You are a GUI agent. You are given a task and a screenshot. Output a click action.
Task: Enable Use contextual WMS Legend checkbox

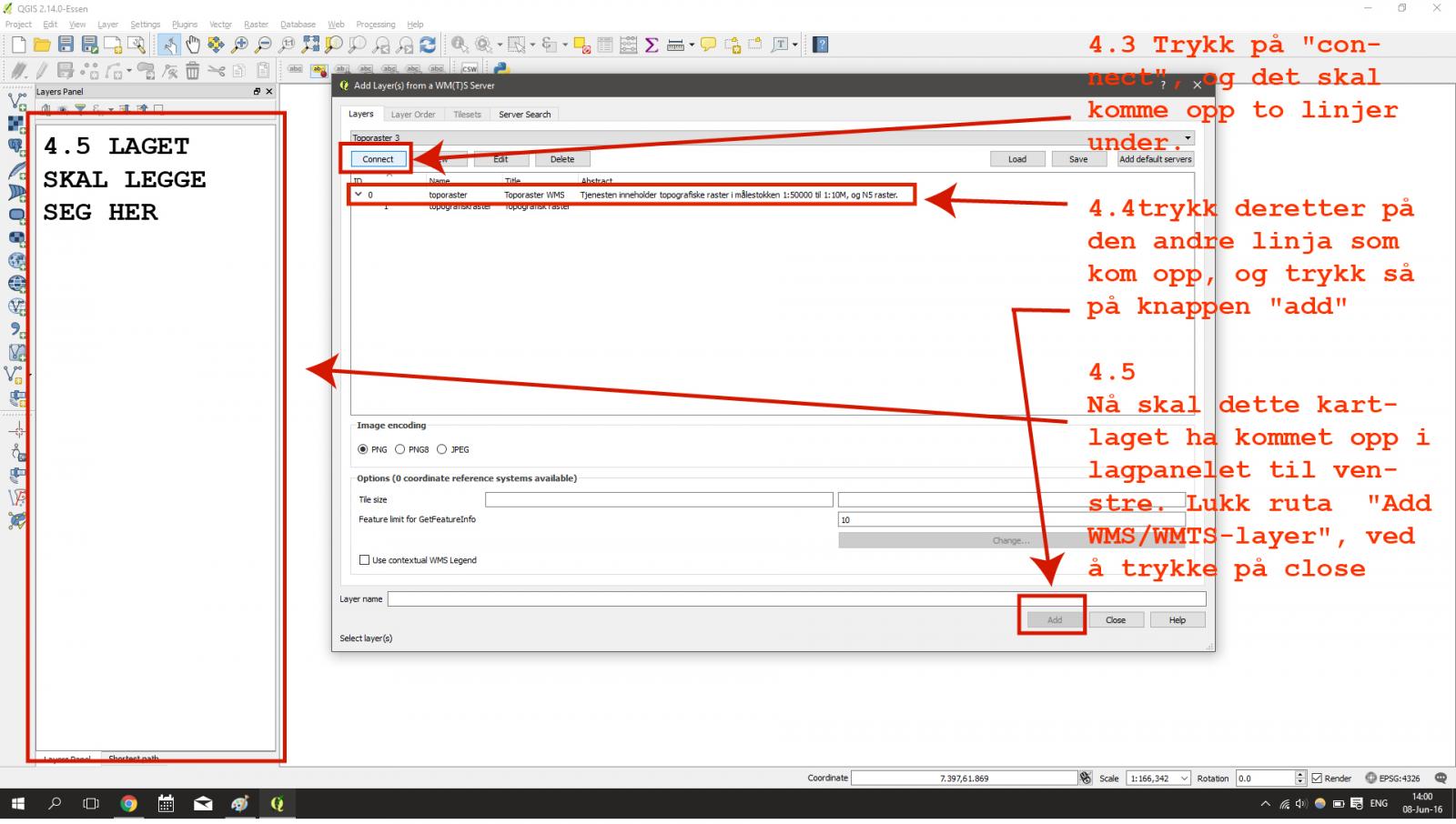pos(365,560)
